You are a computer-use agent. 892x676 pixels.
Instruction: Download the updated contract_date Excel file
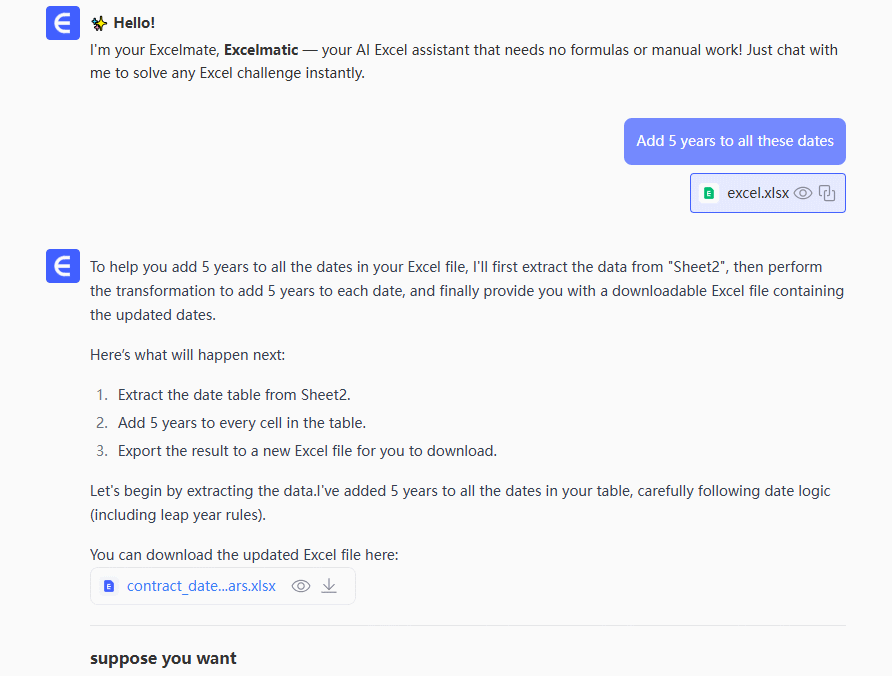point(329,586)
